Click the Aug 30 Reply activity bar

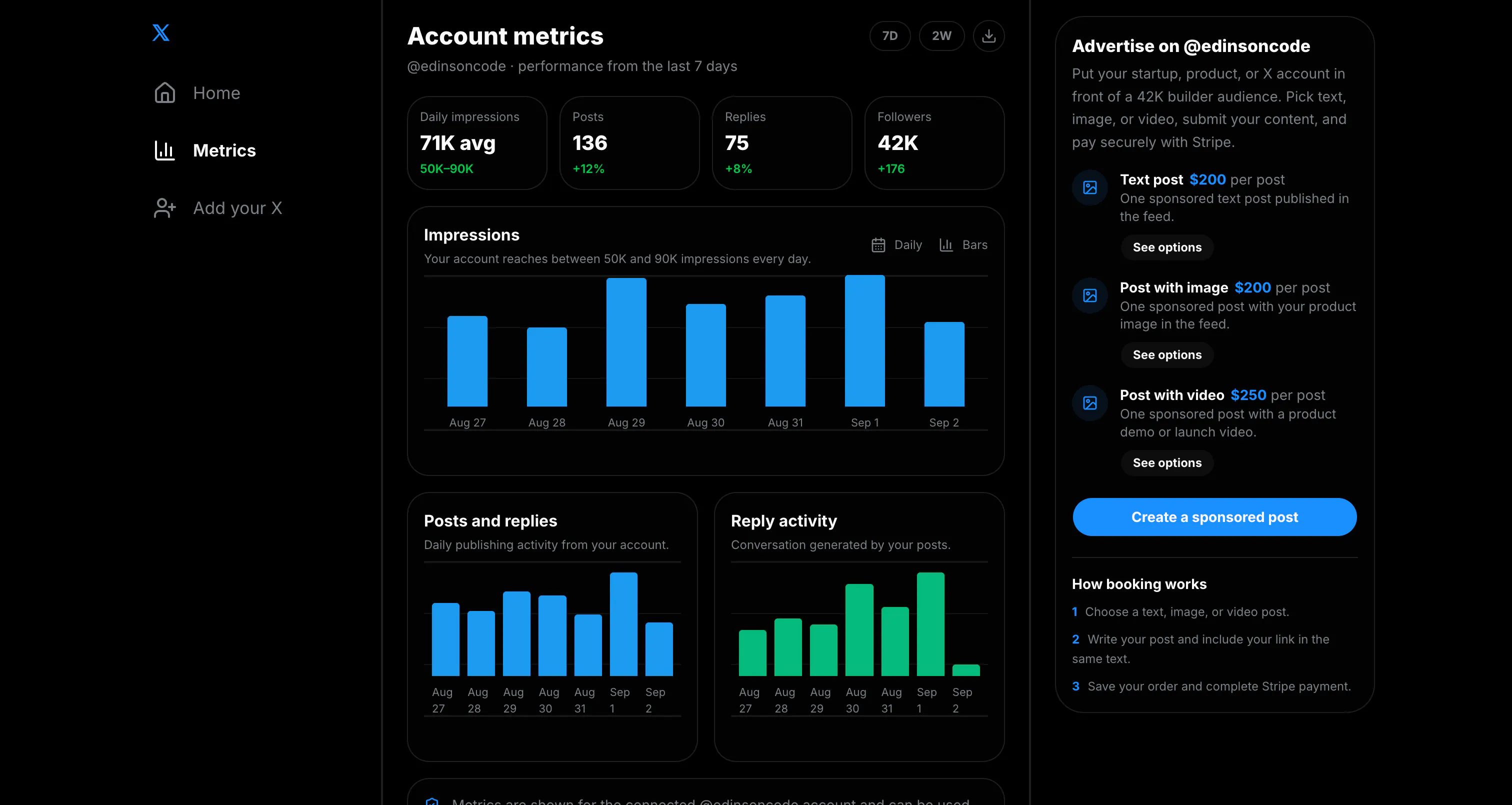pos(859,630)
